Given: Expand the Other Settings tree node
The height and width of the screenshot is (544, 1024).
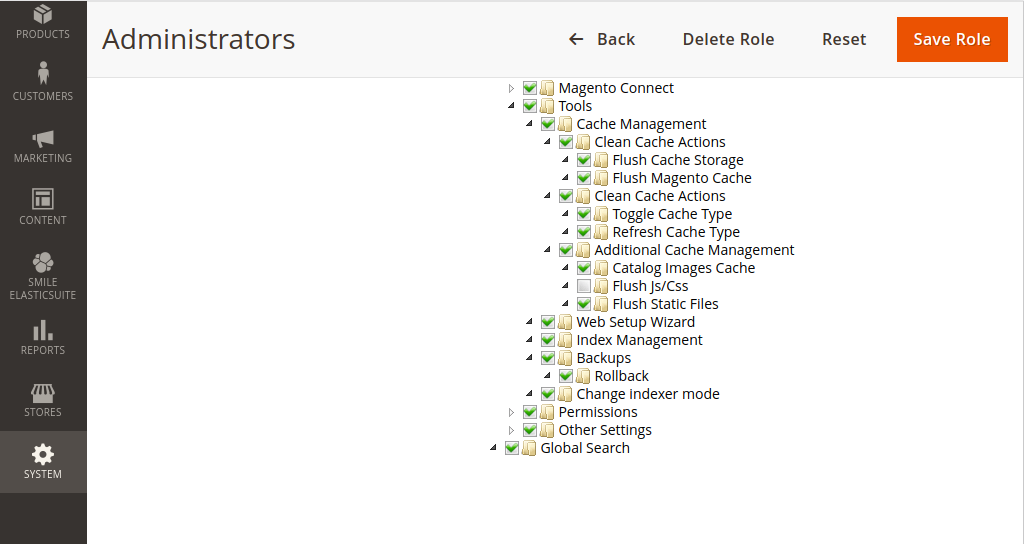Looking at the screenshot, I should pos(512,430).
